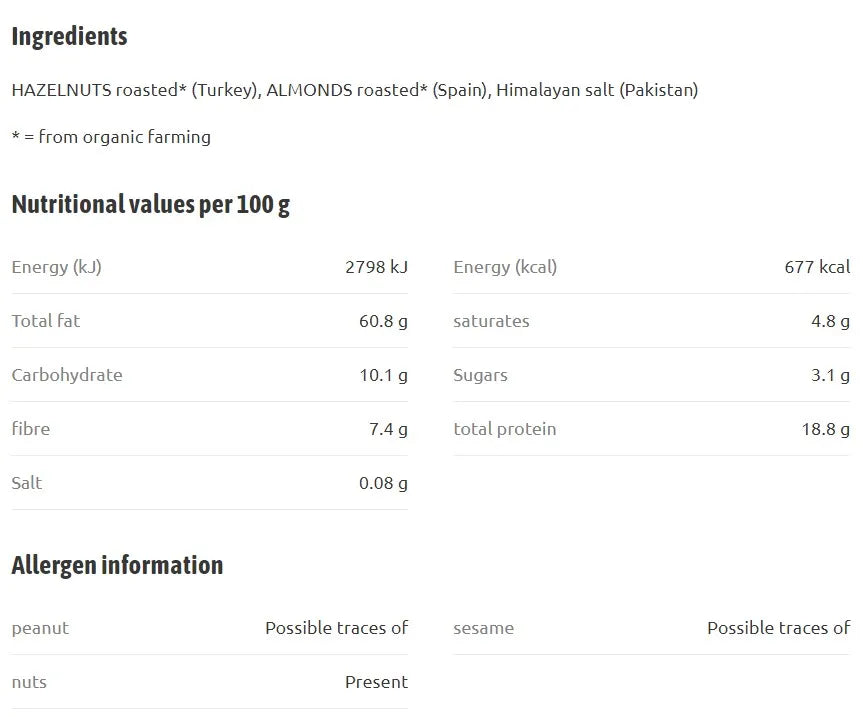
Task: Click the organic farming footnote
Action: (x=111, y=136)
